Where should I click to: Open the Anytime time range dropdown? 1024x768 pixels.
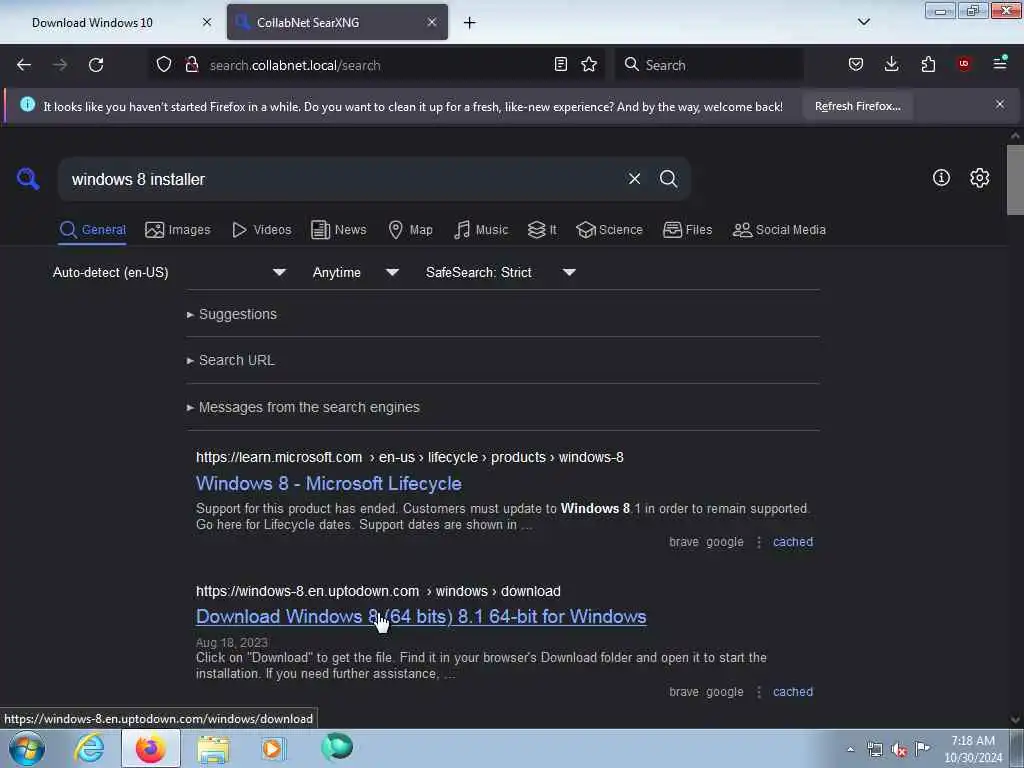click(x=355, y=272)
